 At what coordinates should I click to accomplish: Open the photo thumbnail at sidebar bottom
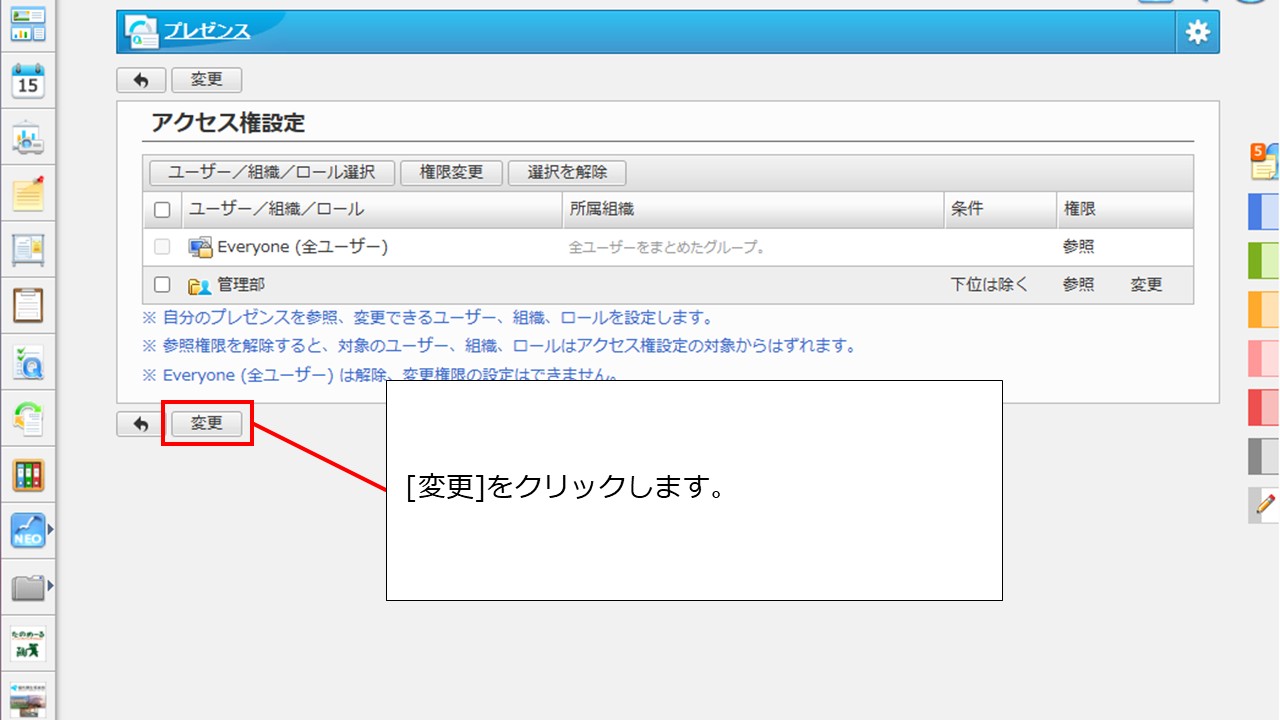[x=28, y=699]
